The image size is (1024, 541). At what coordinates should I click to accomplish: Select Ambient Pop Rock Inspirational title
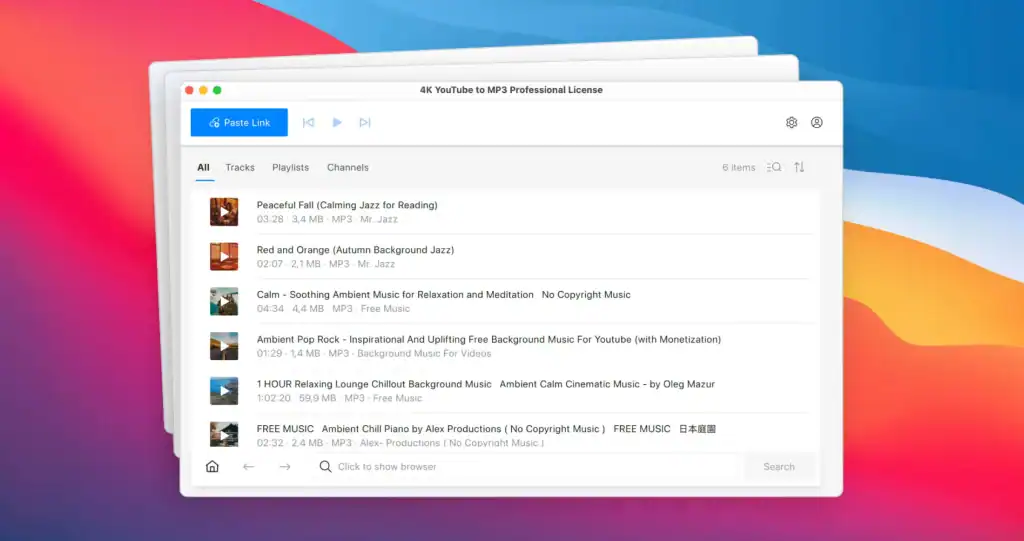[488, 339]
